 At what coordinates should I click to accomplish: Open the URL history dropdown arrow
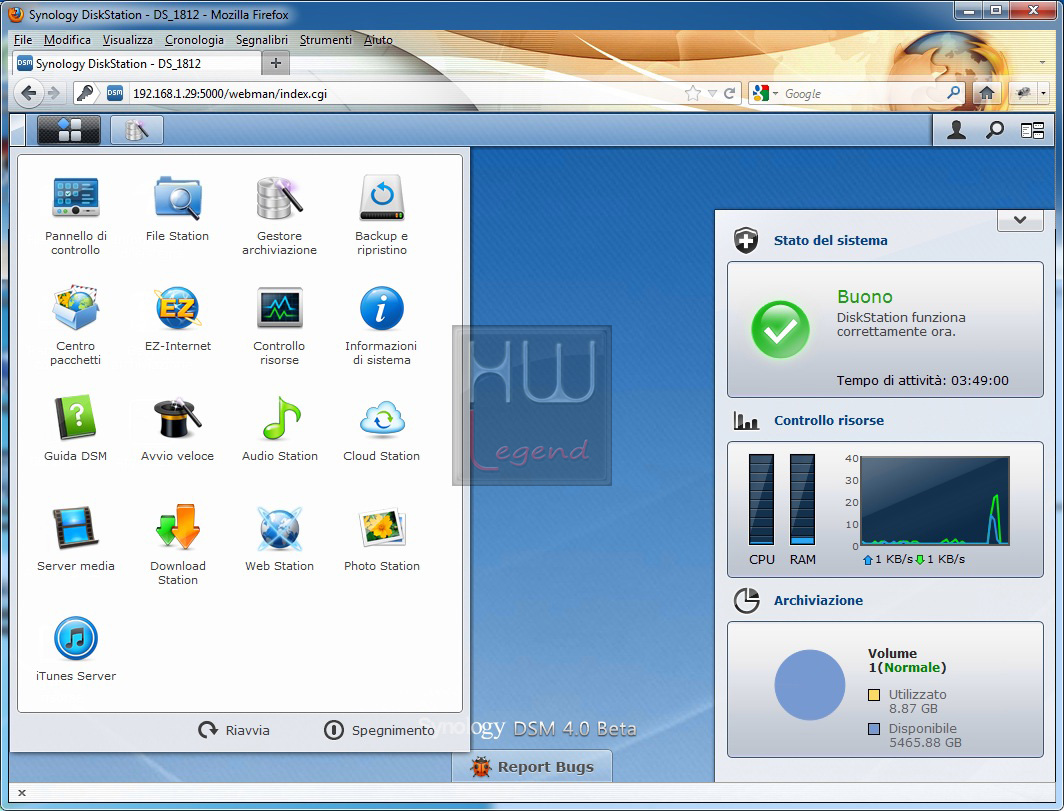pos(712,93)
